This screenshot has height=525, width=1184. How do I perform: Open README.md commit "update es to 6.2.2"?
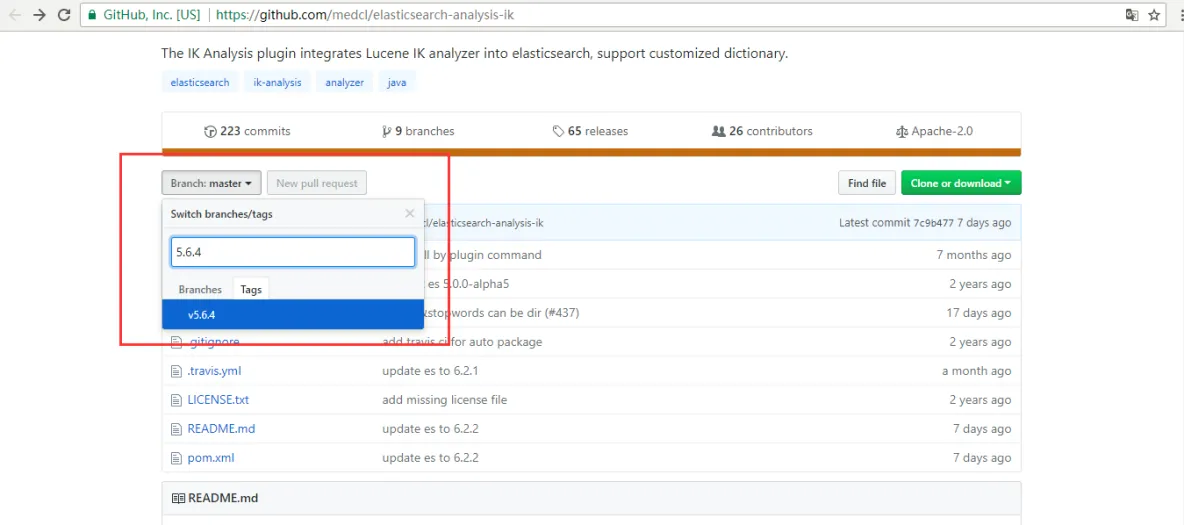[430, 428]
